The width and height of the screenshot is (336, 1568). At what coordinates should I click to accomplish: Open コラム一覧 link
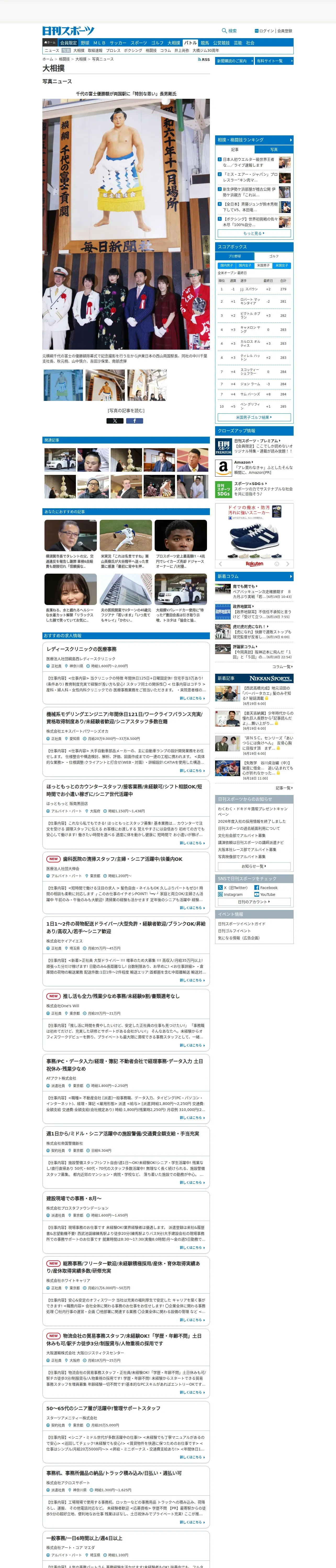pyautogui.click(x=282, y=666)
